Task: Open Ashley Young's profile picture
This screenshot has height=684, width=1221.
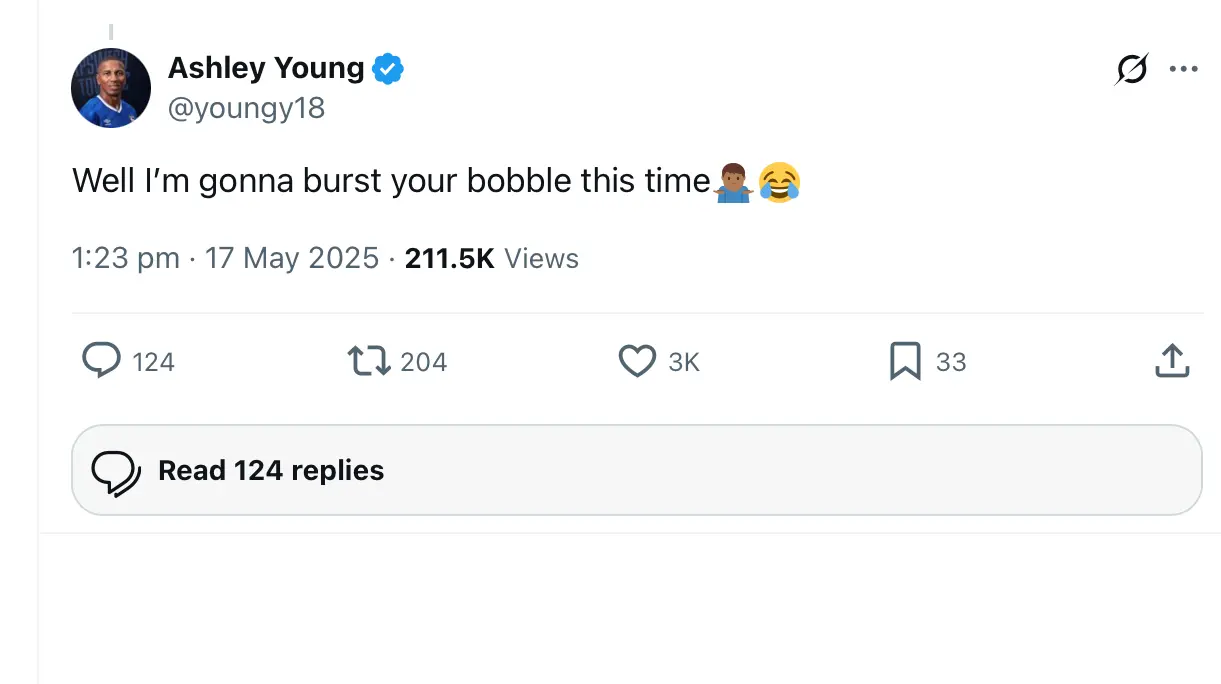Action: (111, 88)
